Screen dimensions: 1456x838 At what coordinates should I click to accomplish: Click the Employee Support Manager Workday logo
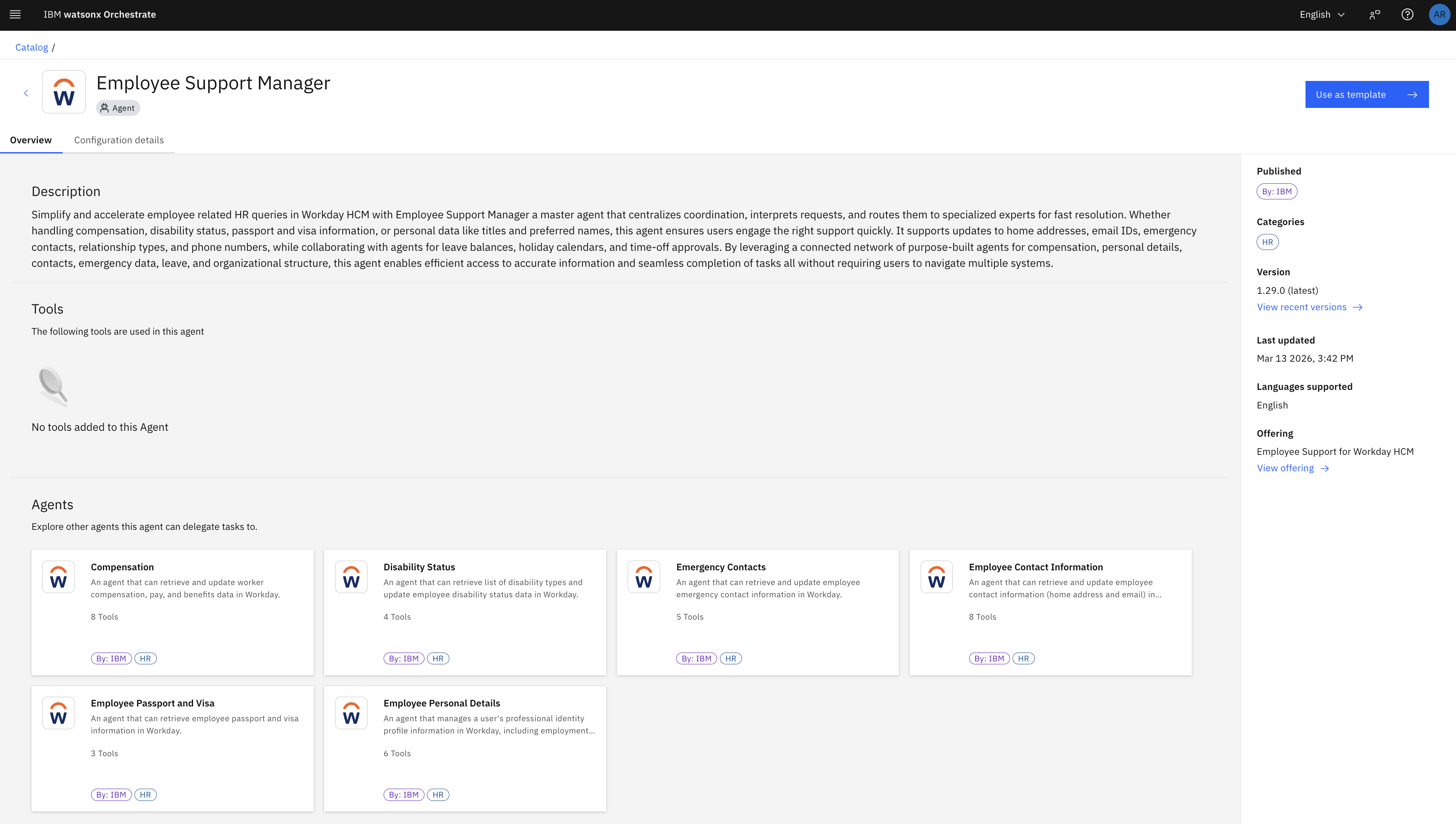tap(64, 92)
